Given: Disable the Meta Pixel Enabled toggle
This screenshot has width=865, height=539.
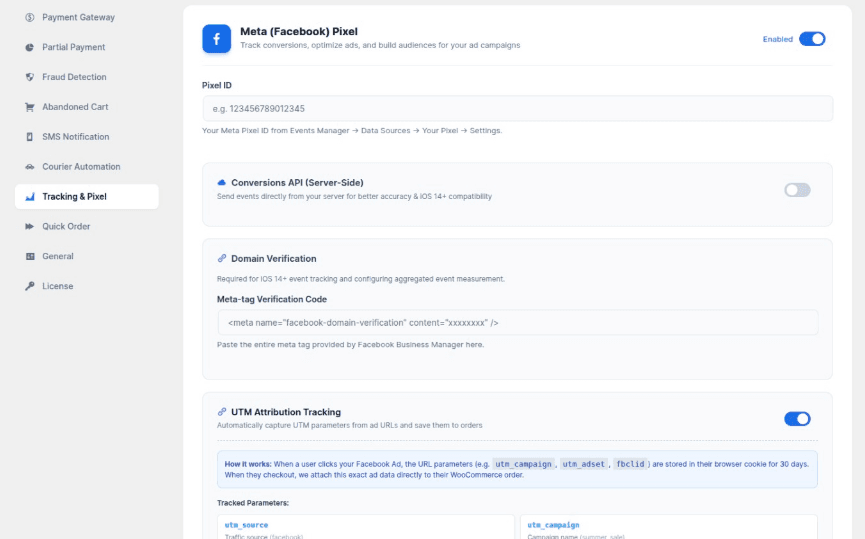Looking at the screenshot, I should (812, 39).
